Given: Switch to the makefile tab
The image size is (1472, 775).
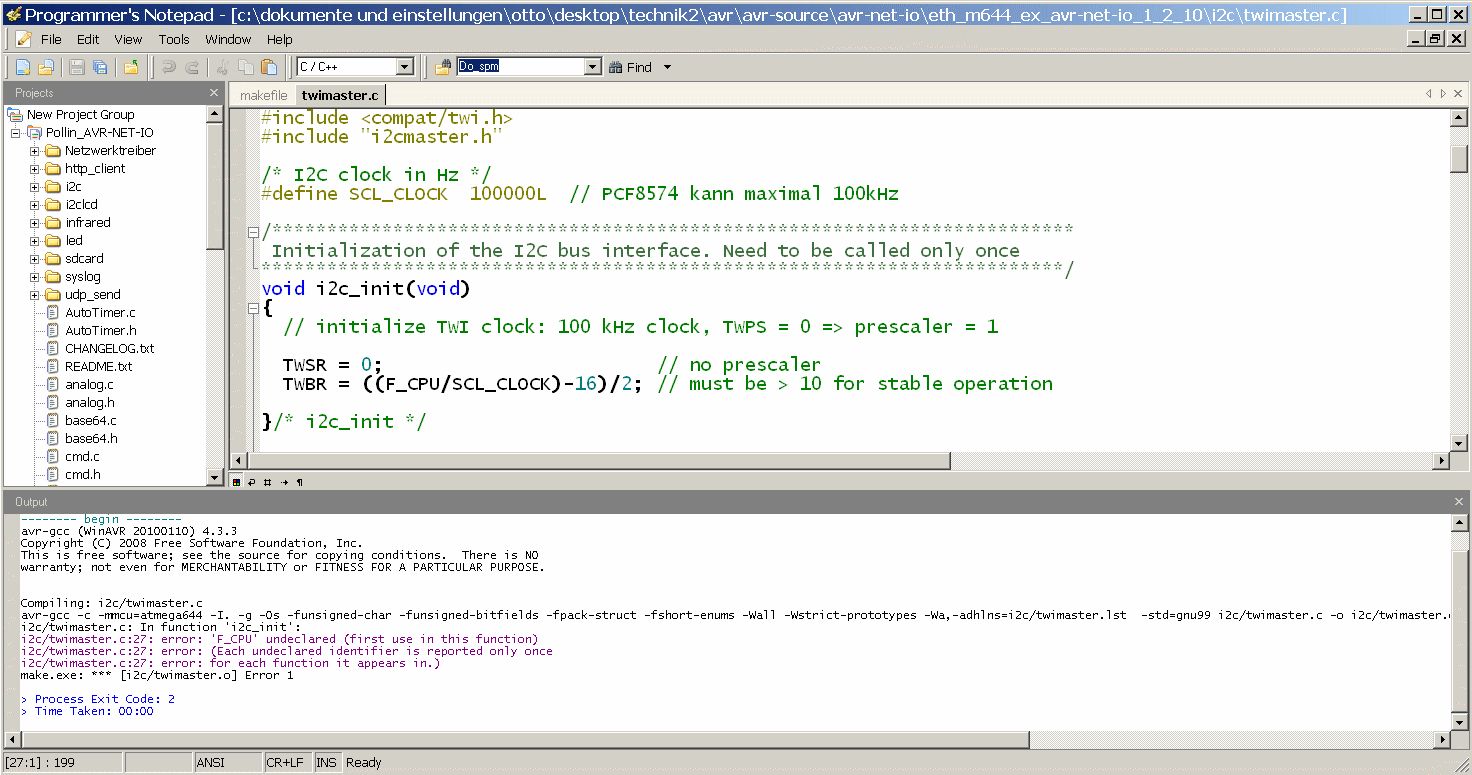Looking at the screenshot, I should (264, 95).
